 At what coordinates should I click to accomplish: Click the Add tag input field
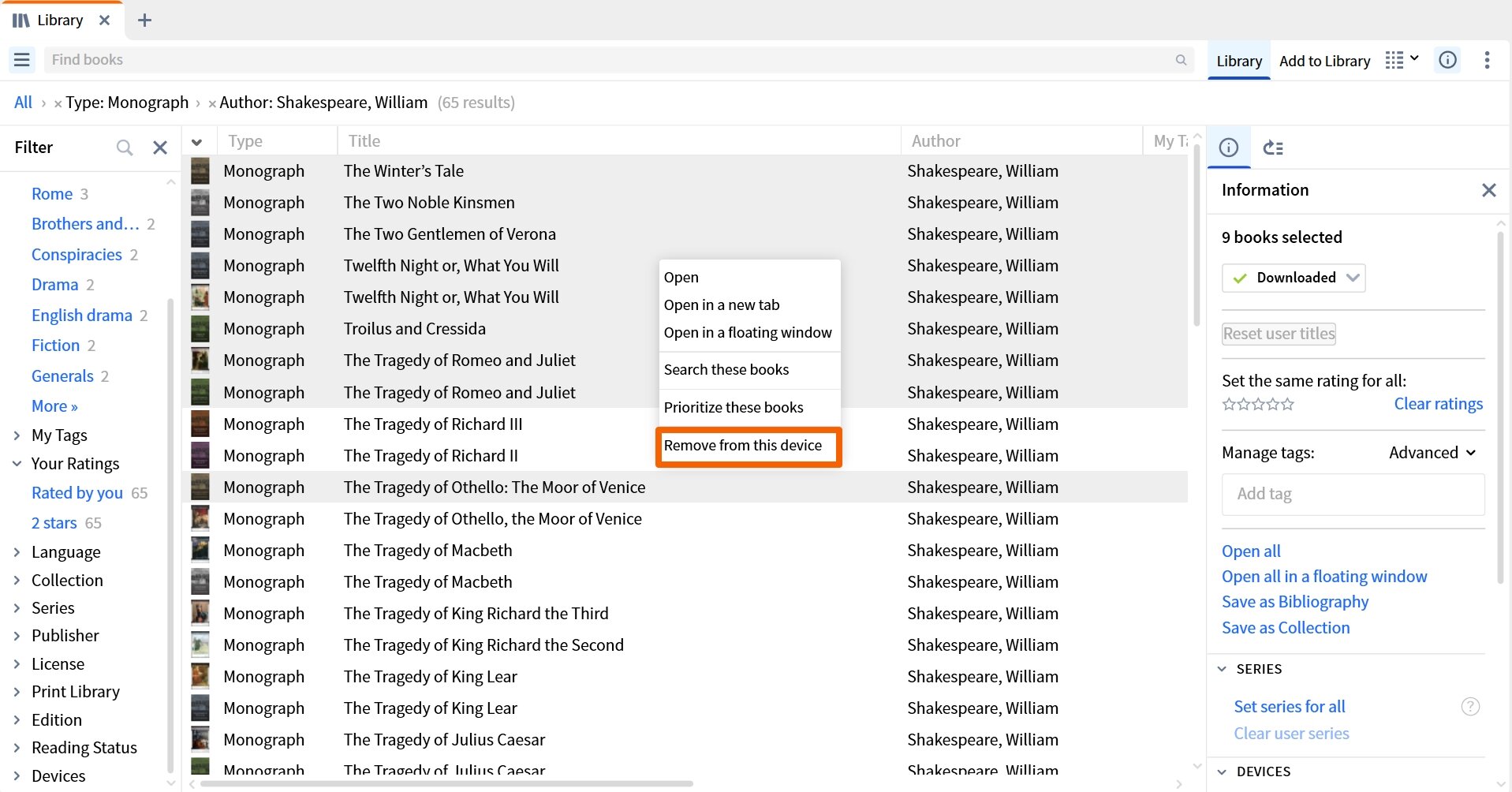1353,495
